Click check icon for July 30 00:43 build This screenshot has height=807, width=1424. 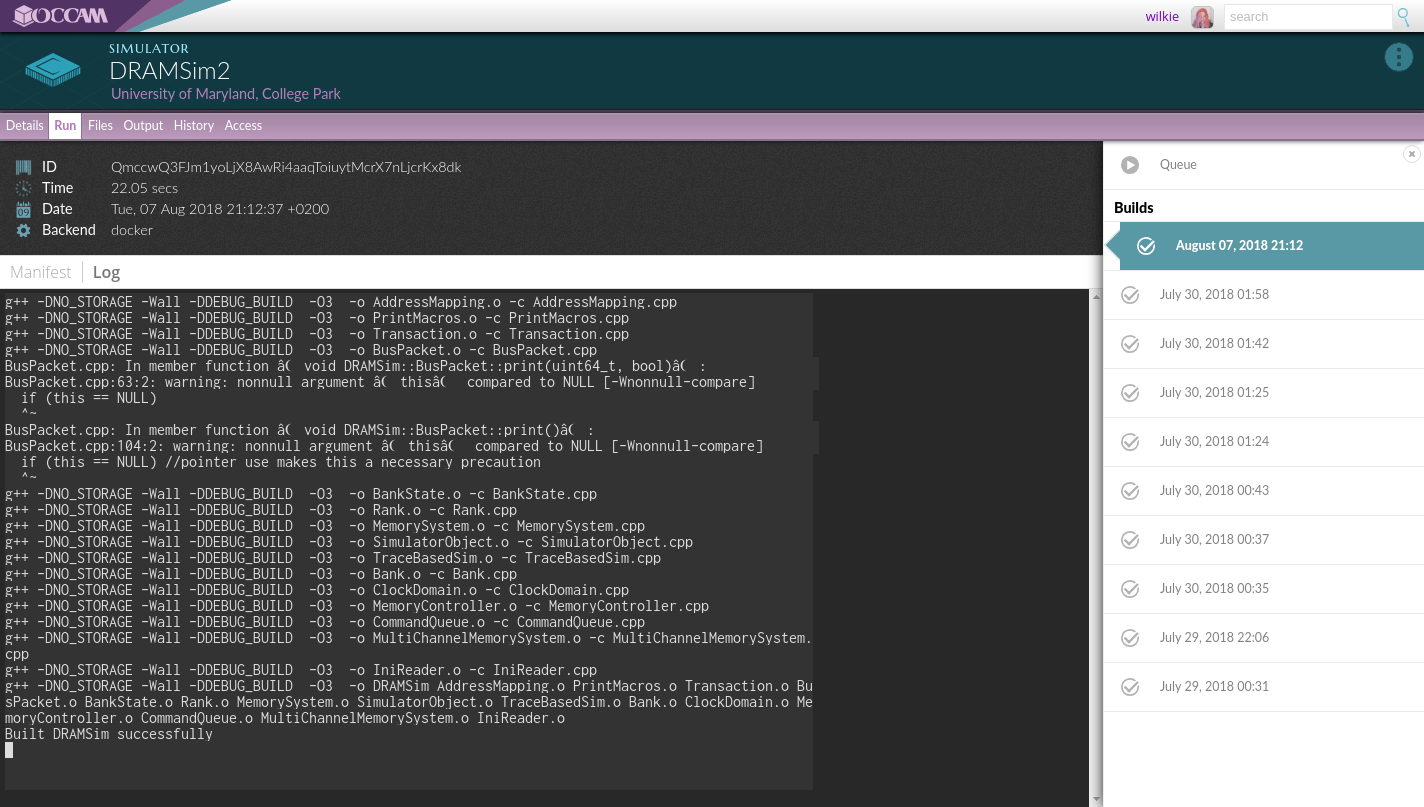1130,491
